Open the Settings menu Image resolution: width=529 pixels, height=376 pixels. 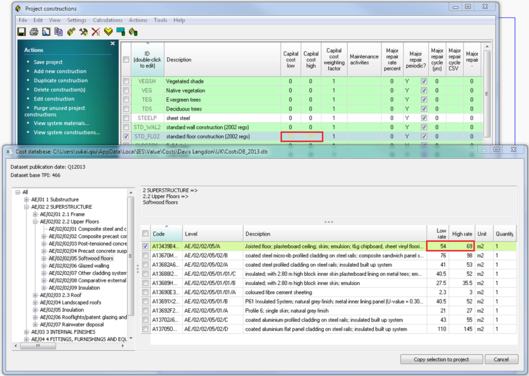pos(77,20)
